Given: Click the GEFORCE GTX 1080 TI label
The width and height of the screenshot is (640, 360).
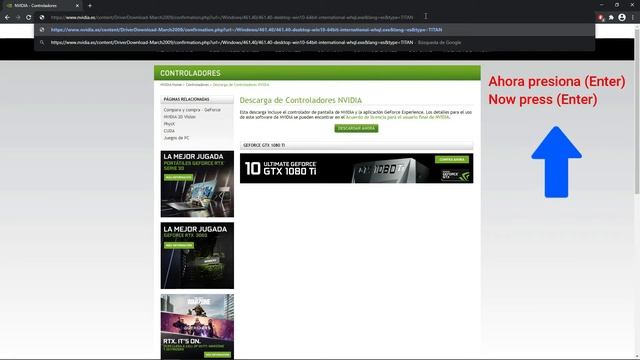Looking at the screenshot, I should click(x=264, y=145).
